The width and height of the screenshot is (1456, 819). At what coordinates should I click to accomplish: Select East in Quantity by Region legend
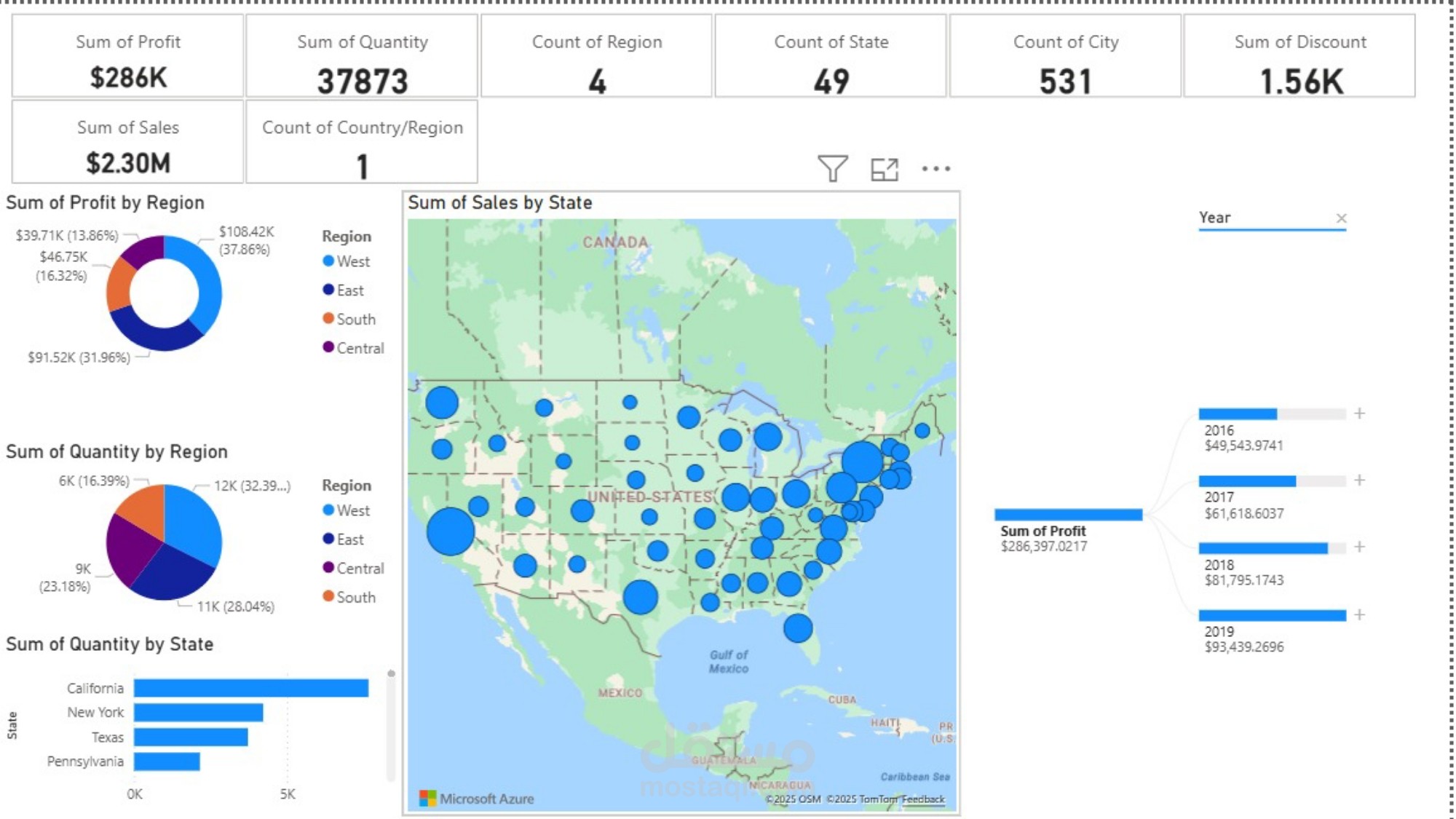344,539
